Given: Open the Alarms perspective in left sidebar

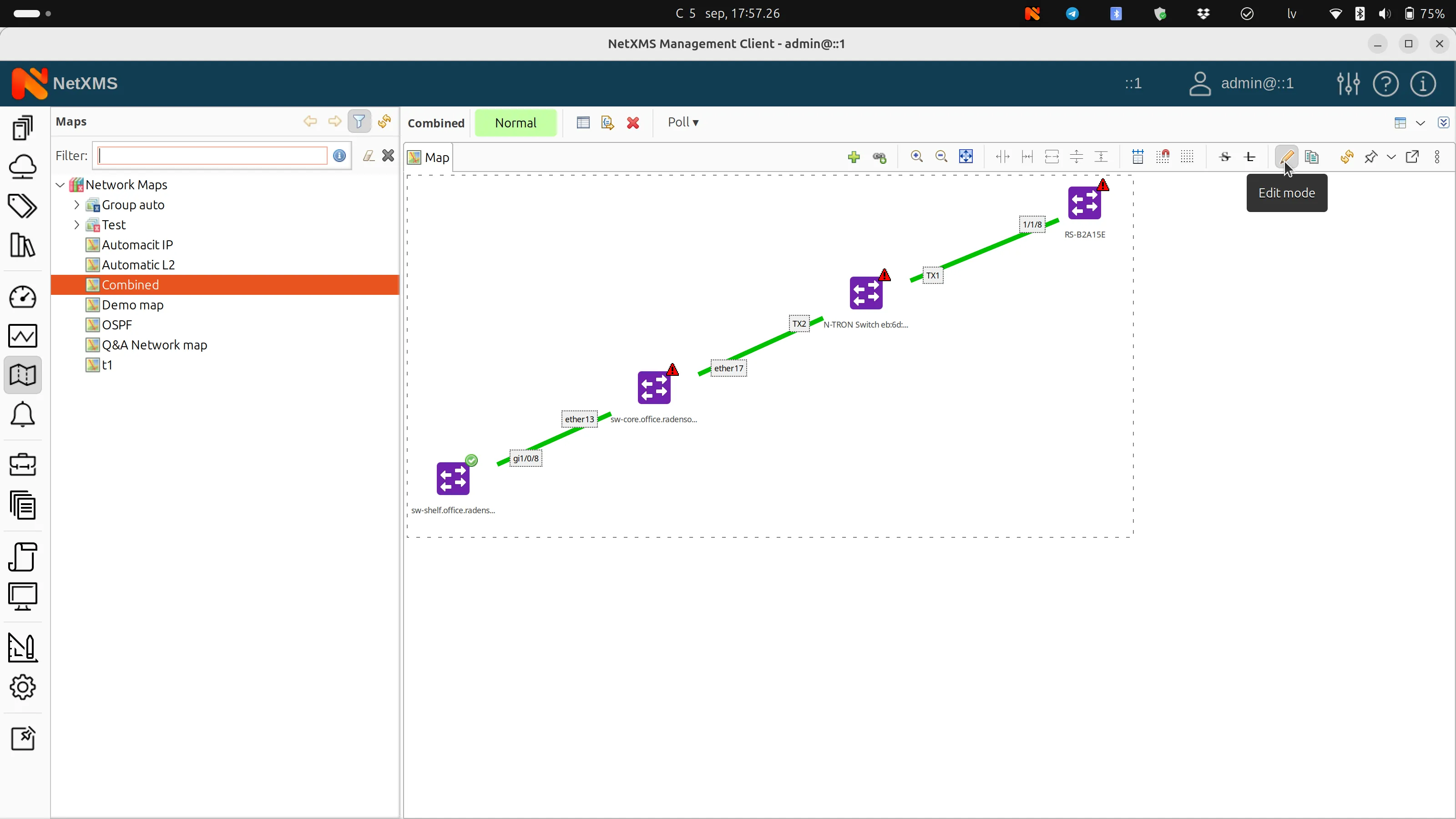Looking at the screenshot, I should coord(23,415).
